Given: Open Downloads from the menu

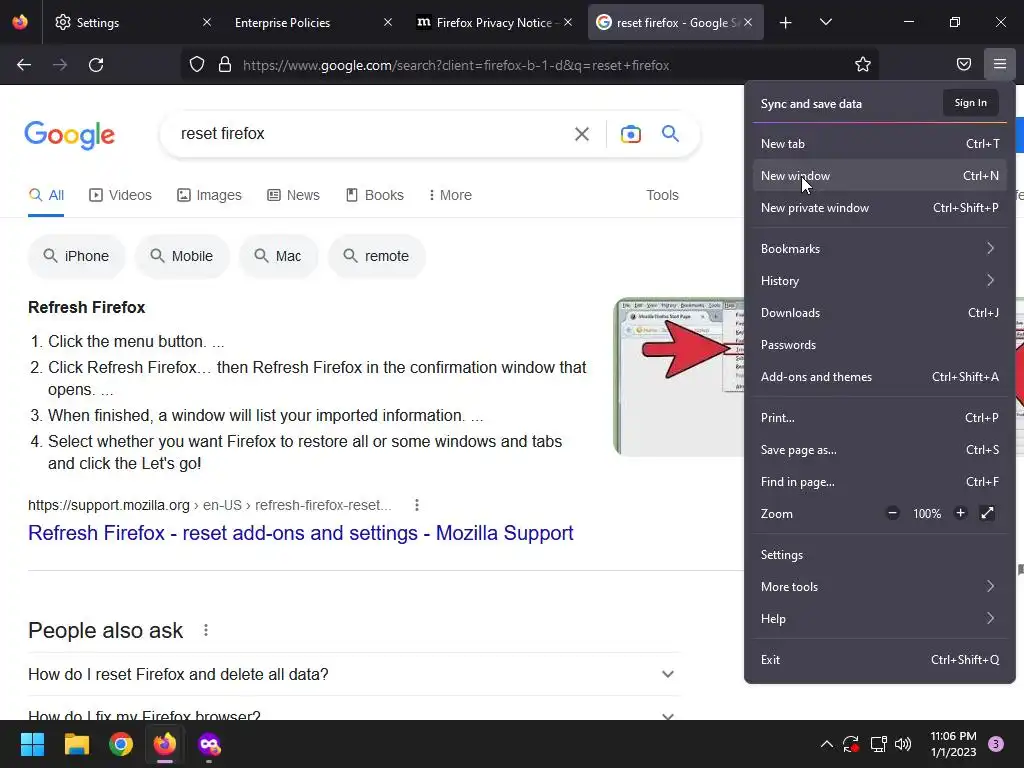Looking at the screenshot, I should pyautogui.click(x=880, y=313).
